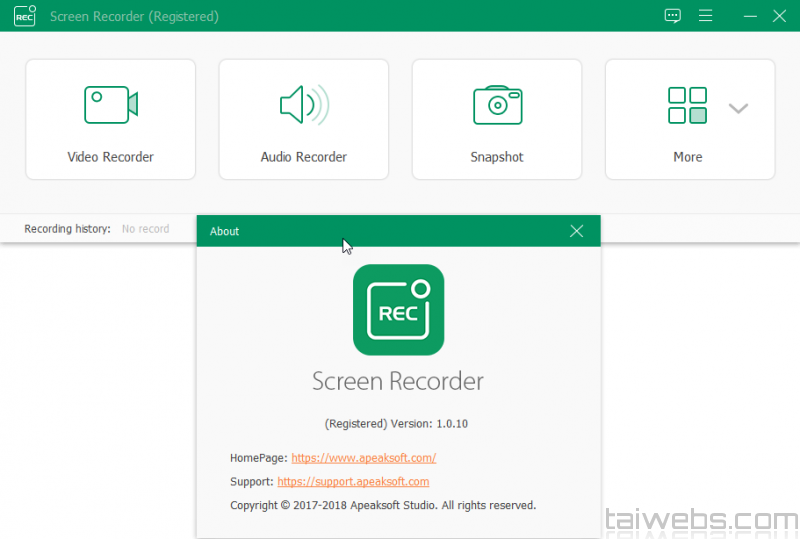
Task: Open the feedback chat bubble icon
Action: [x=673, y=16]
